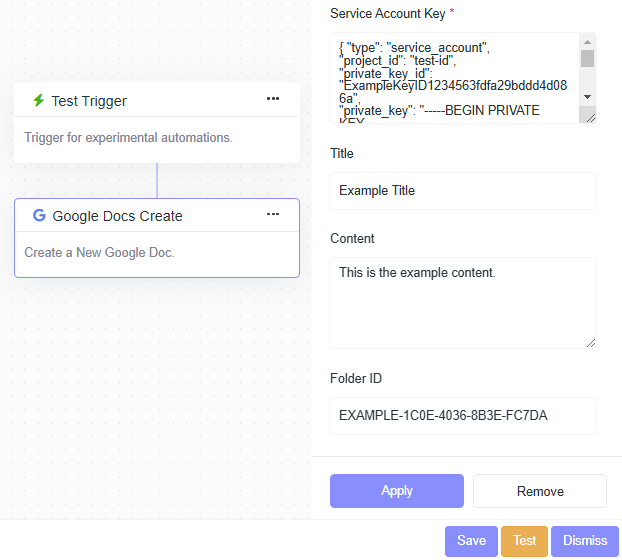622x560 pixels.
Task: Click inside the Content textarea
Action: point(463,302)
